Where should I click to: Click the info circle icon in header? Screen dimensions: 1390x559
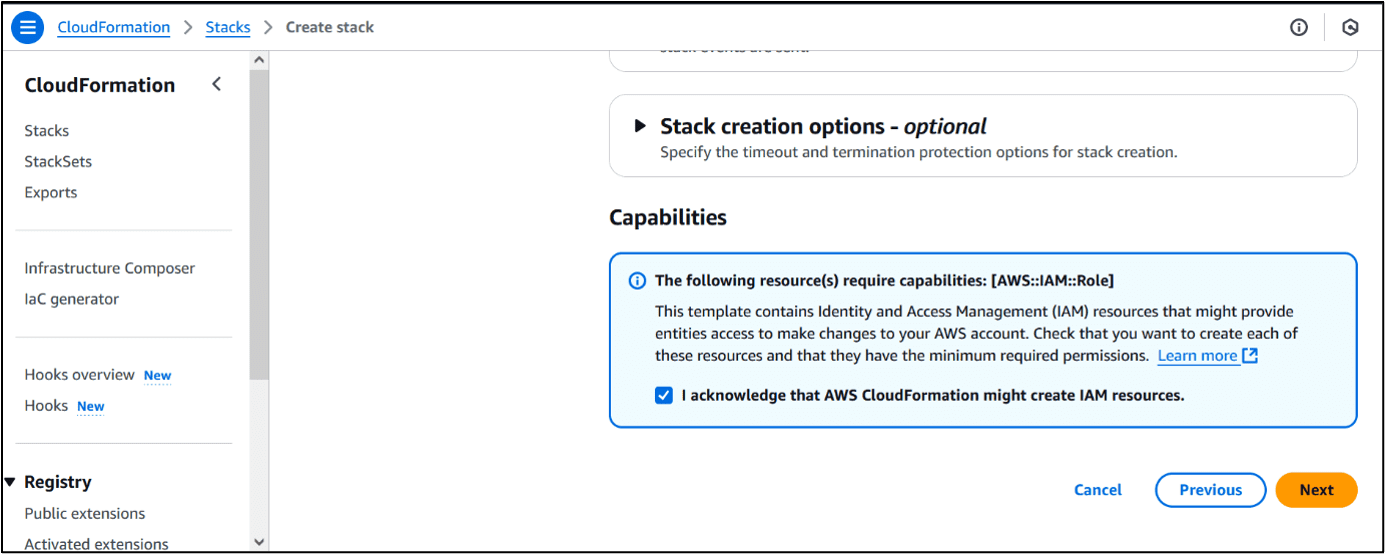coord(1299,27)
